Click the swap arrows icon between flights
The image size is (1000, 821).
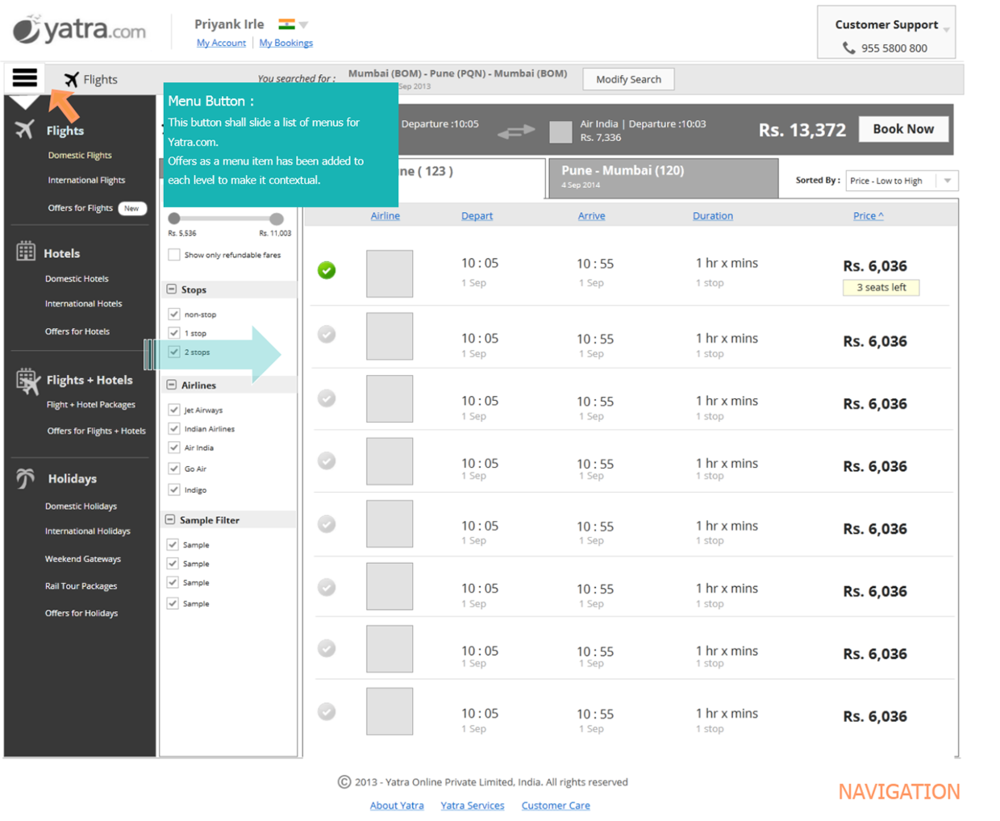pos(516,131)
